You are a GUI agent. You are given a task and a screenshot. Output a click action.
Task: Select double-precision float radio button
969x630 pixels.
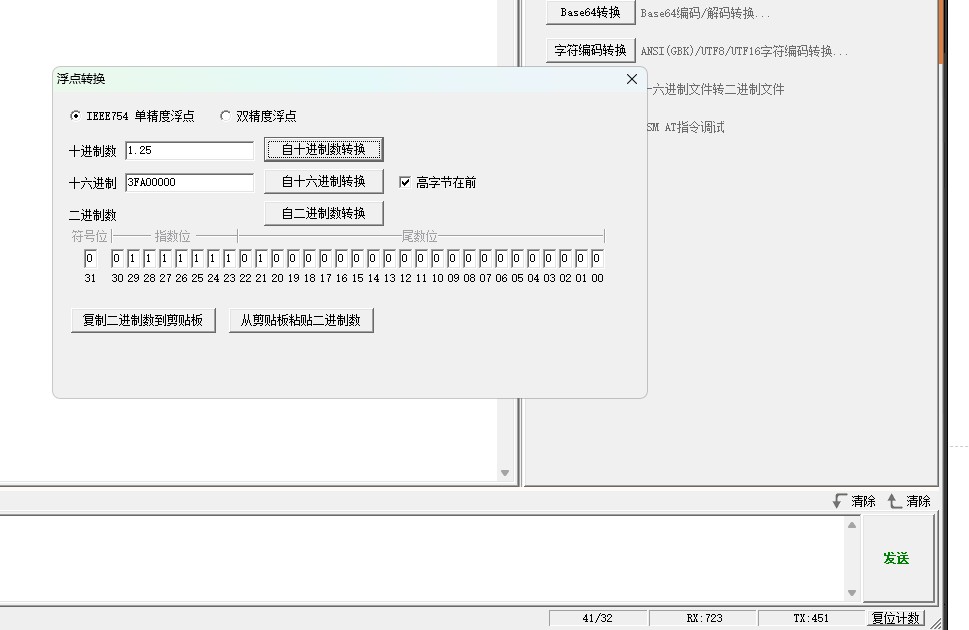(258, 116)
